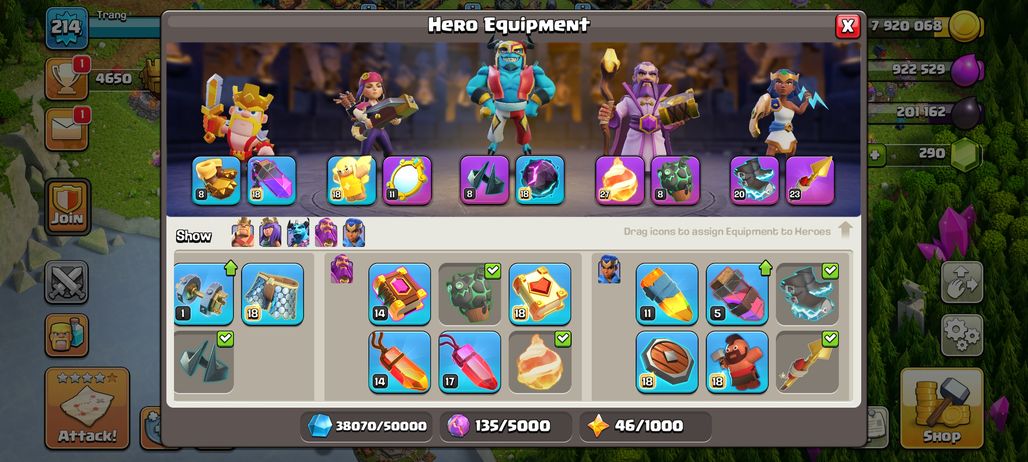Toggle the equipped Electro Boots checkmark item
1028x462 pixels.
pos(807,294)
